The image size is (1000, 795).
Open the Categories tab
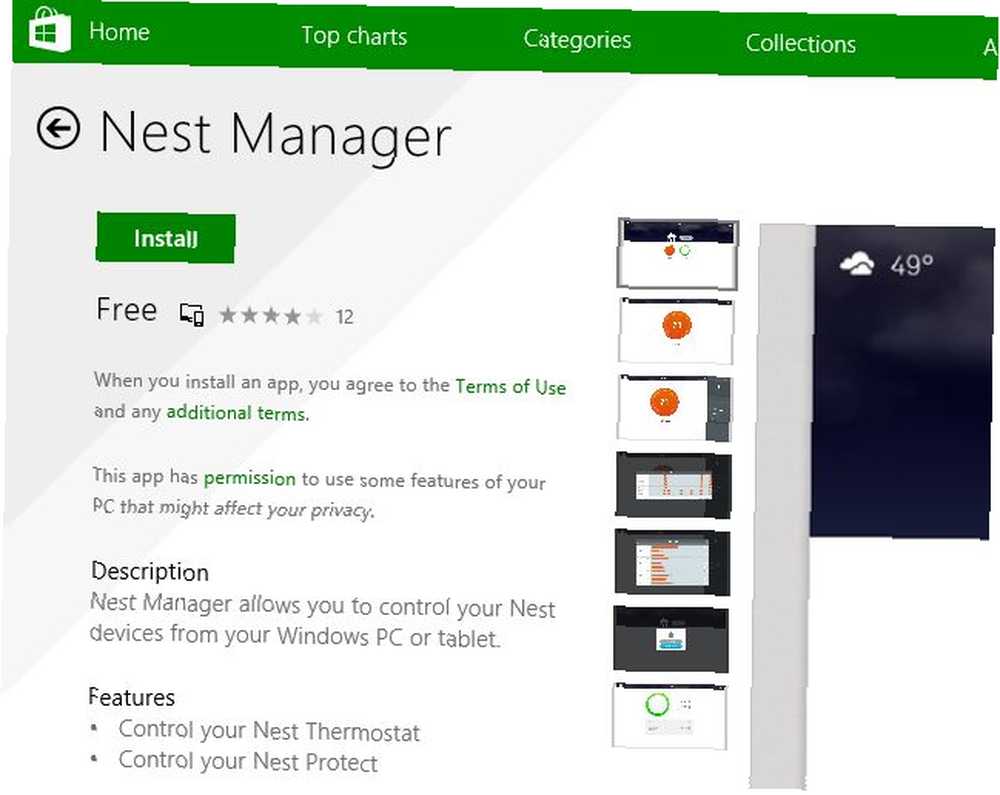(x=577, y=40)
